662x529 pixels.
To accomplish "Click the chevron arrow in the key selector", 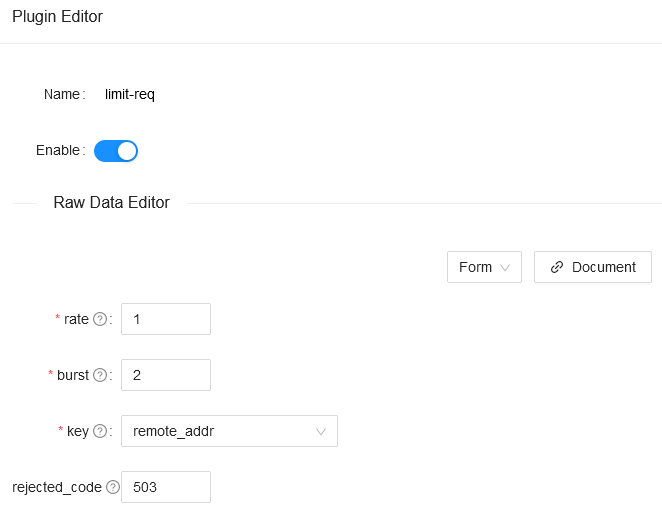I will coord(321,432).
